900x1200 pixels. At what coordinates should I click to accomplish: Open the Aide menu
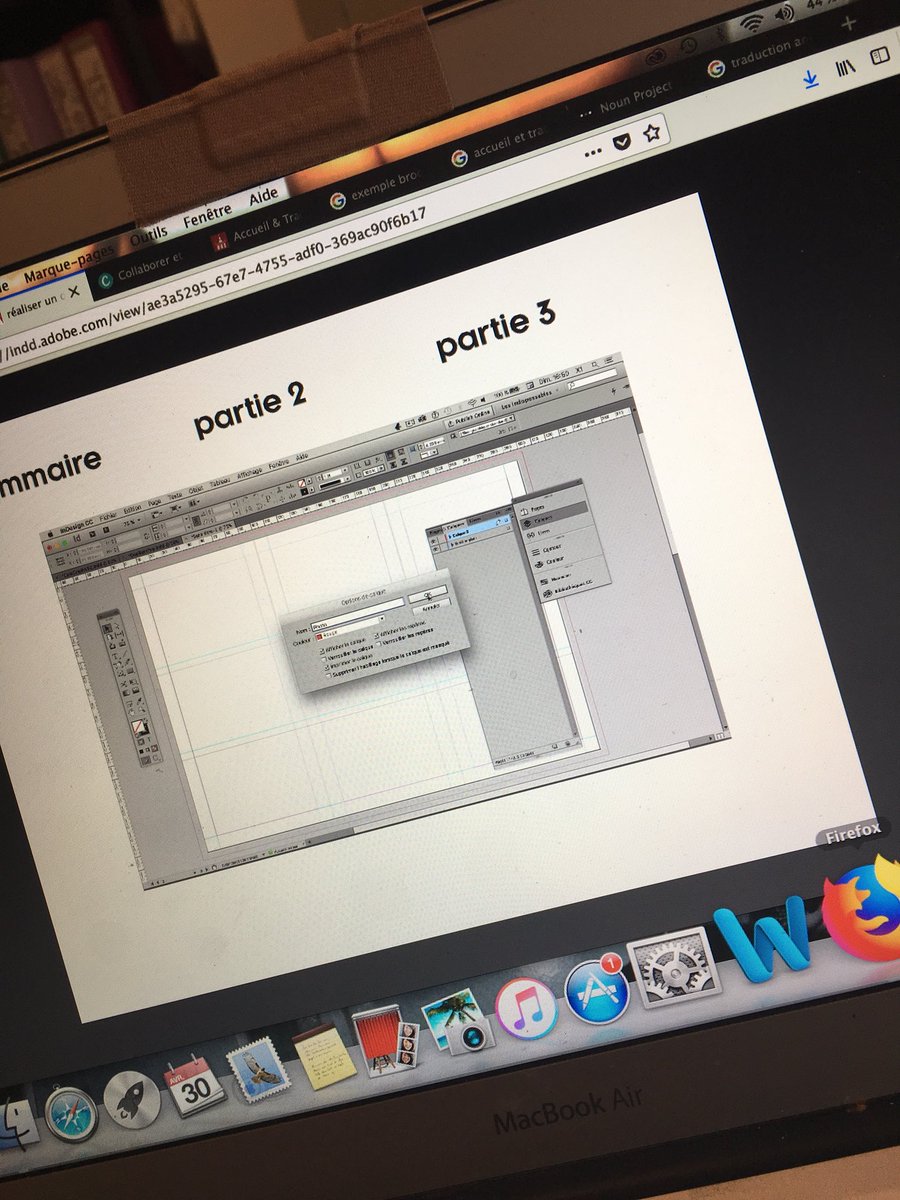(264, 194)
